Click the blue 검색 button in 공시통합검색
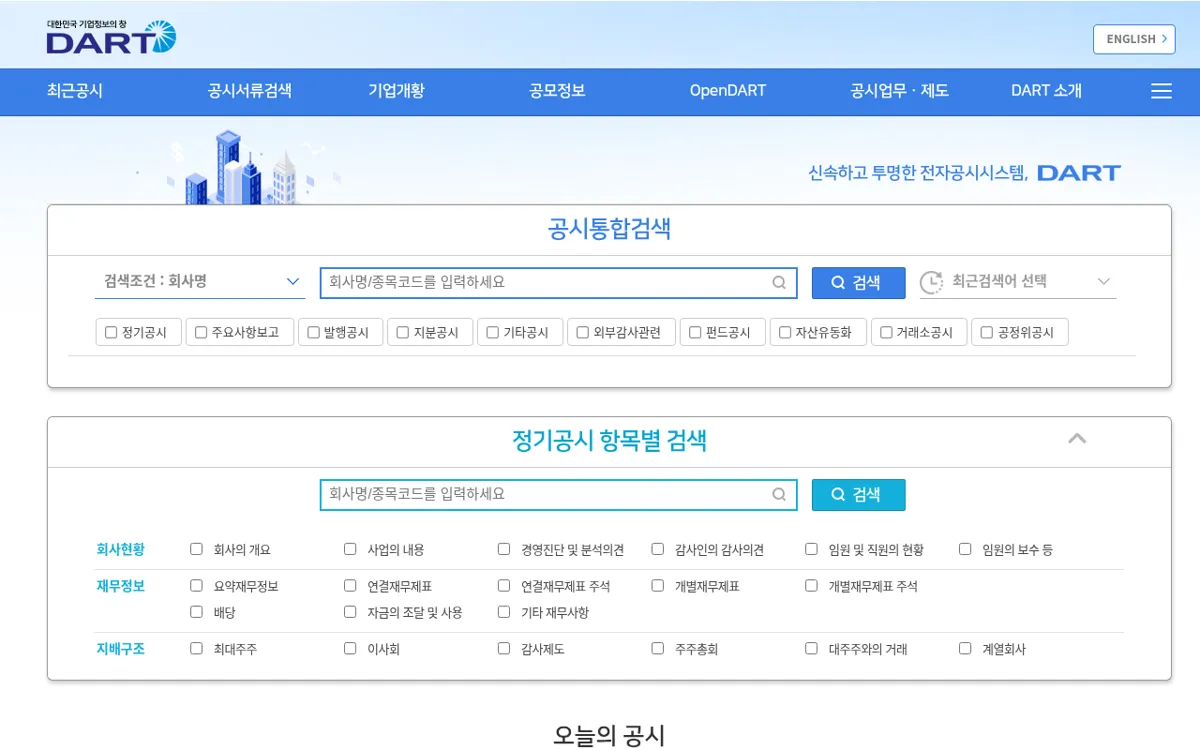This screenshot has width=1200, height=750. tap(858, 283)
